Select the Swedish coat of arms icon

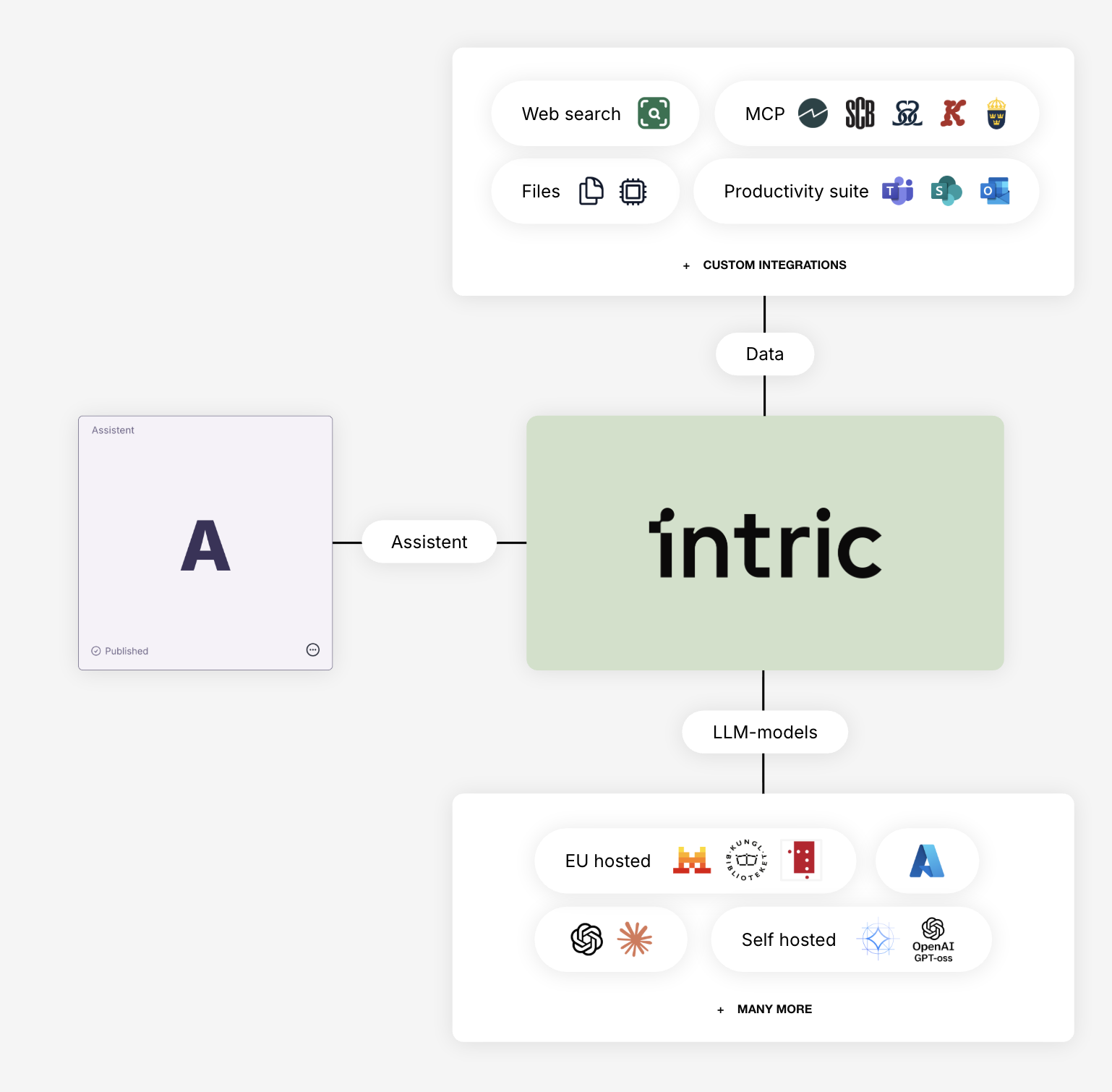pyautogui.click(x=996, y=114)
